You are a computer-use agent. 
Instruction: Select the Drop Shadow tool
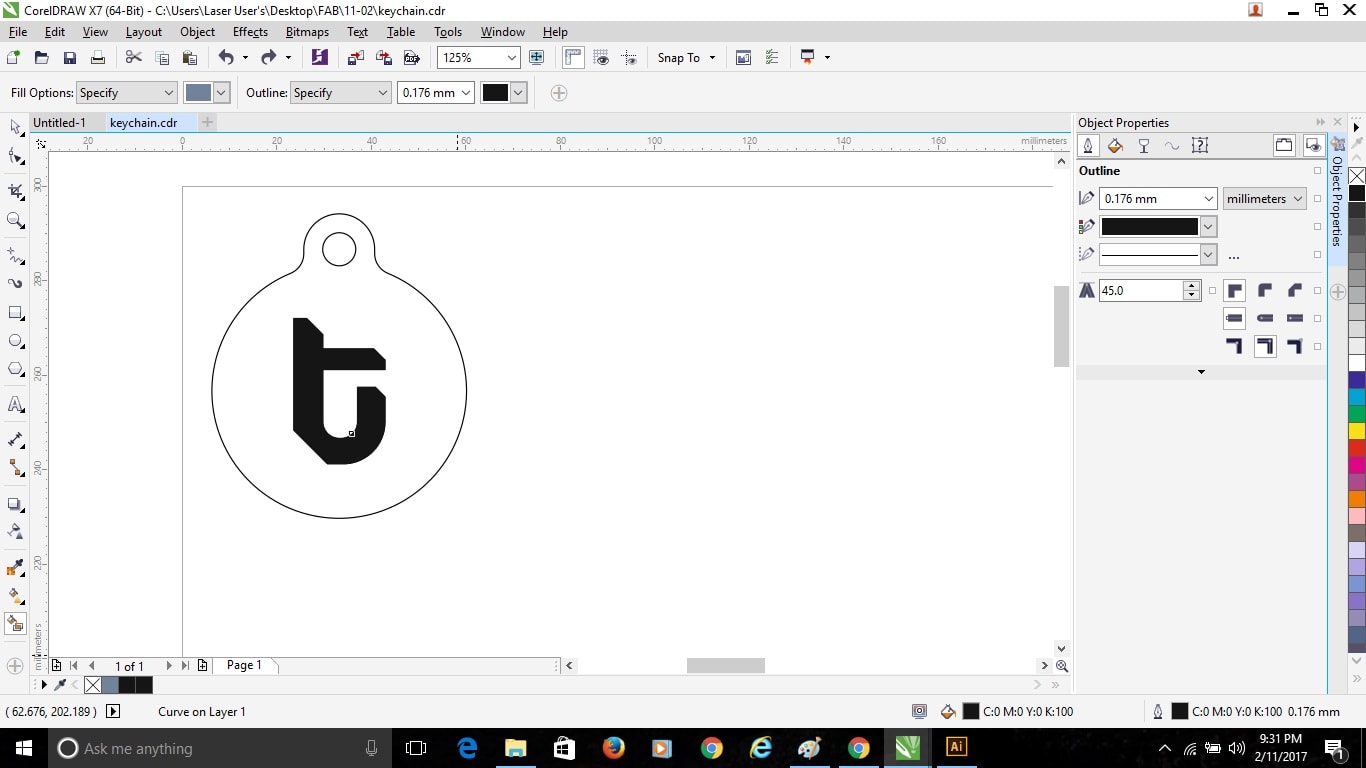pyautogui.click(x=15, y=504)
